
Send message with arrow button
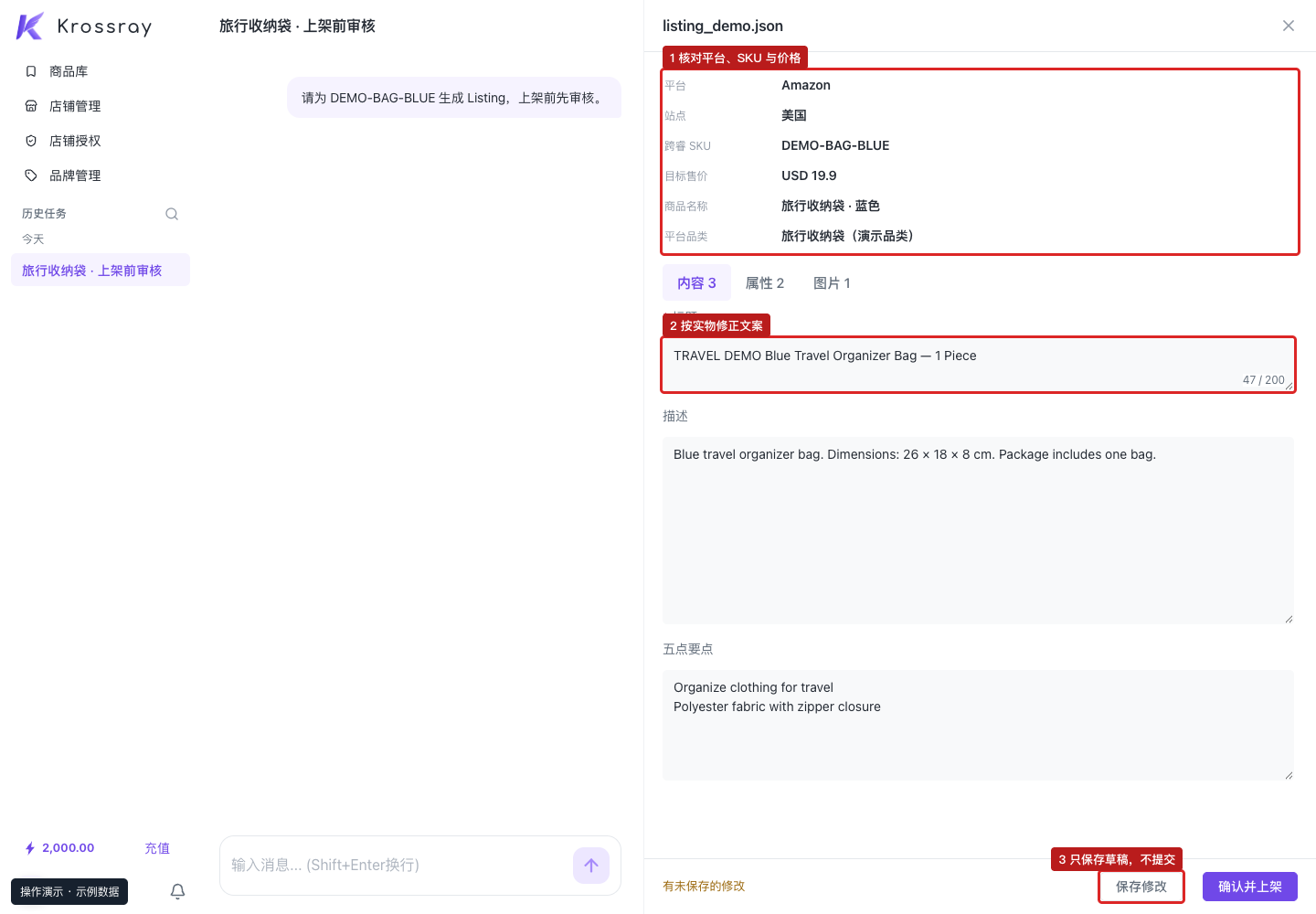[x=591, y=866]
